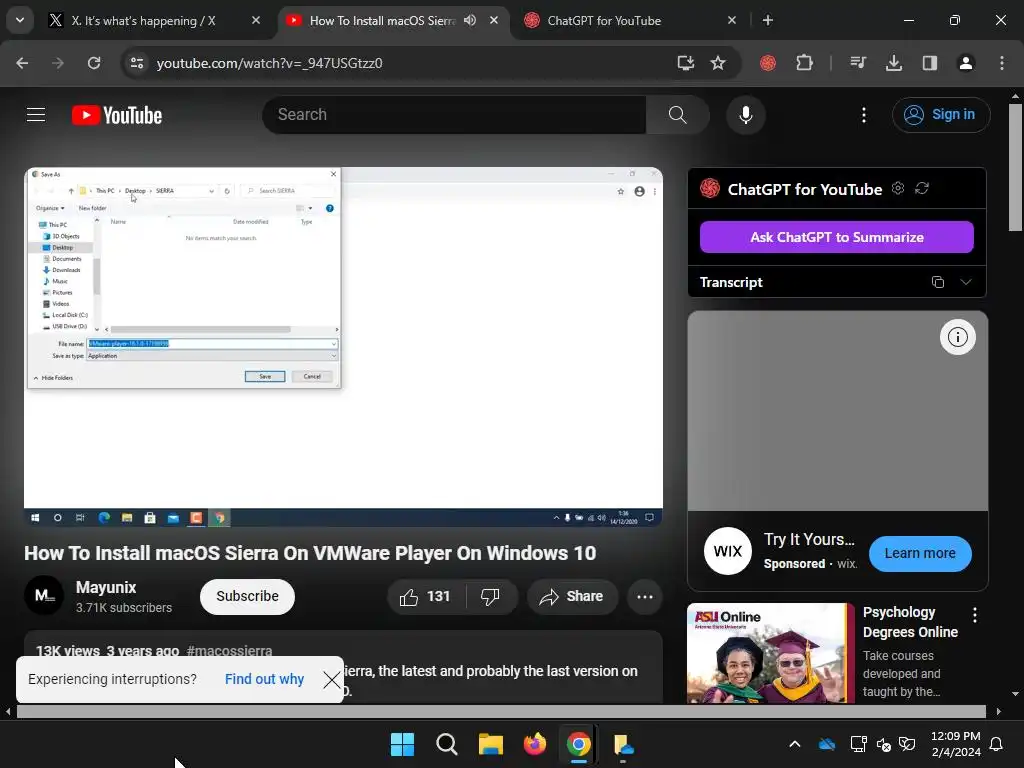
Task: Copy the transcript with the copy icon
Action: click(937, 282)
